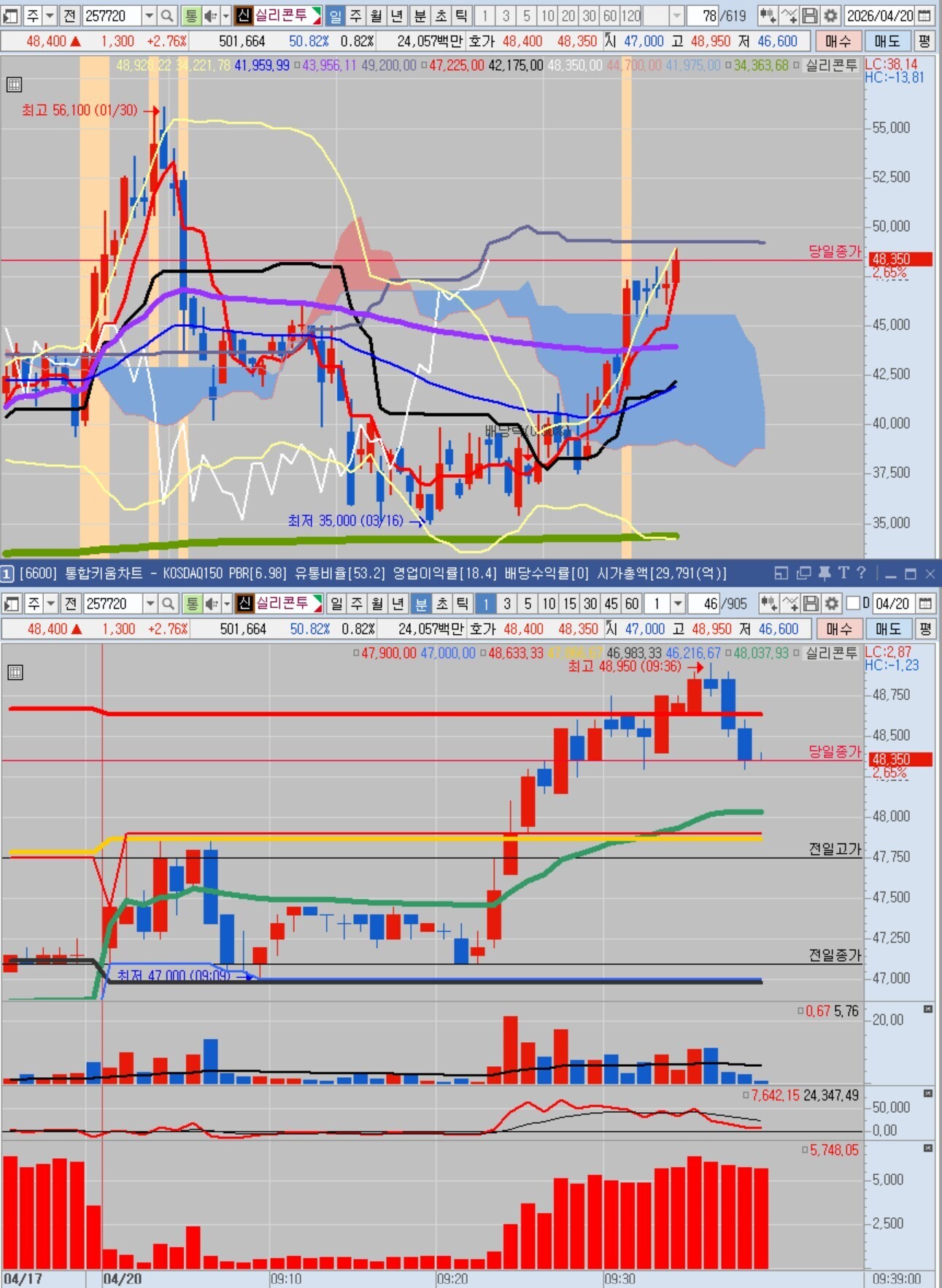Switch lower chart to 일 (daily) period
The image size is (942, 1288).
coord(336,603)
